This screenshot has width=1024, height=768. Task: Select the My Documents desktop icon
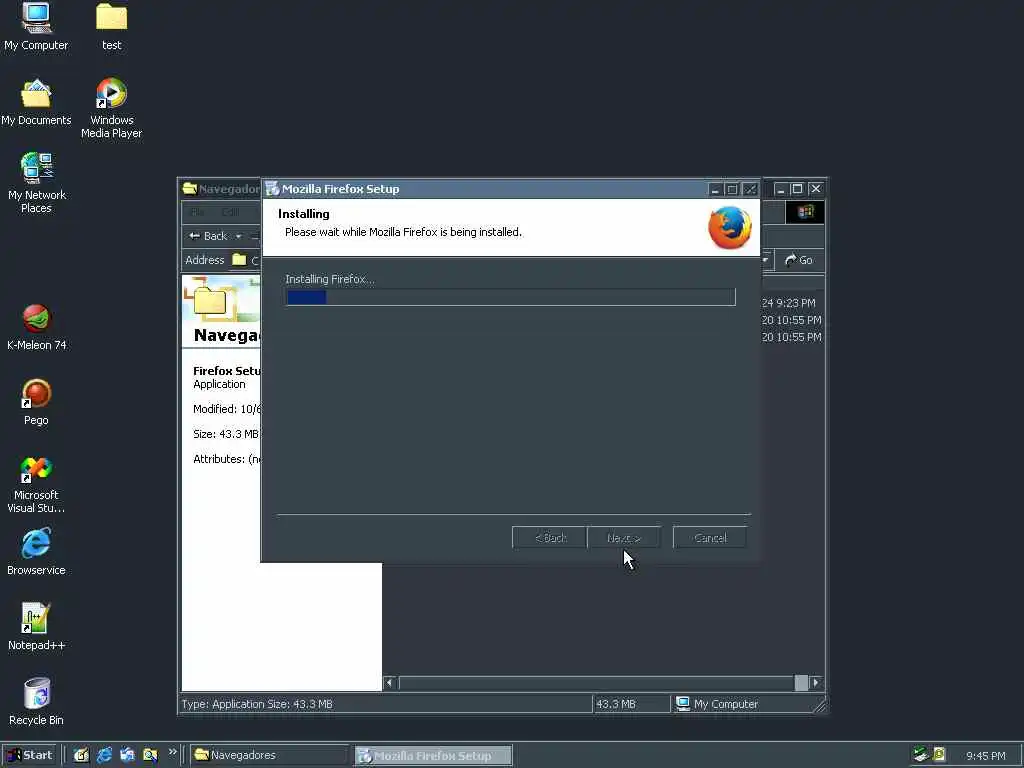pos(36,102)
